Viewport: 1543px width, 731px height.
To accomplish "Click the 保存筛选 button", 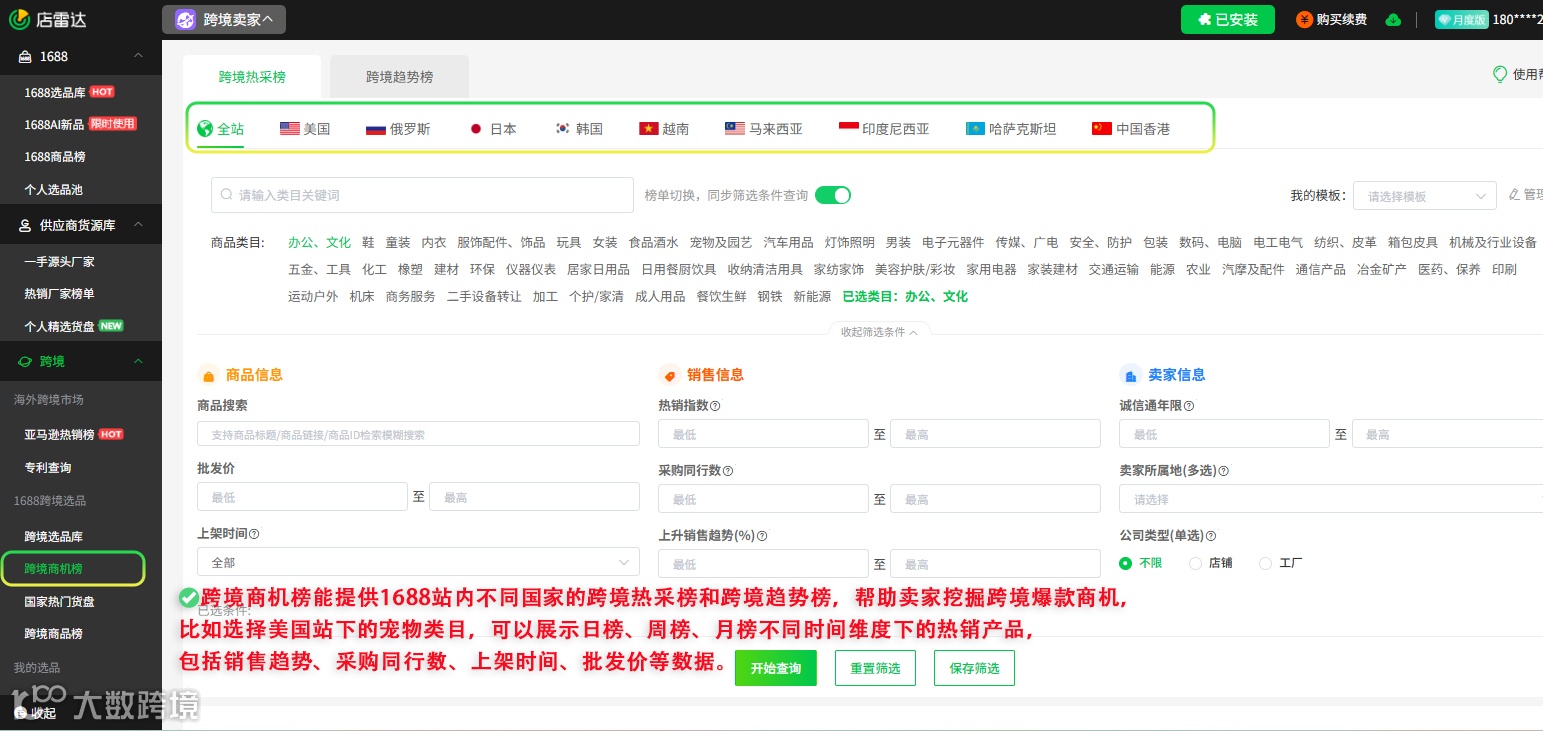I will (974, 668).
